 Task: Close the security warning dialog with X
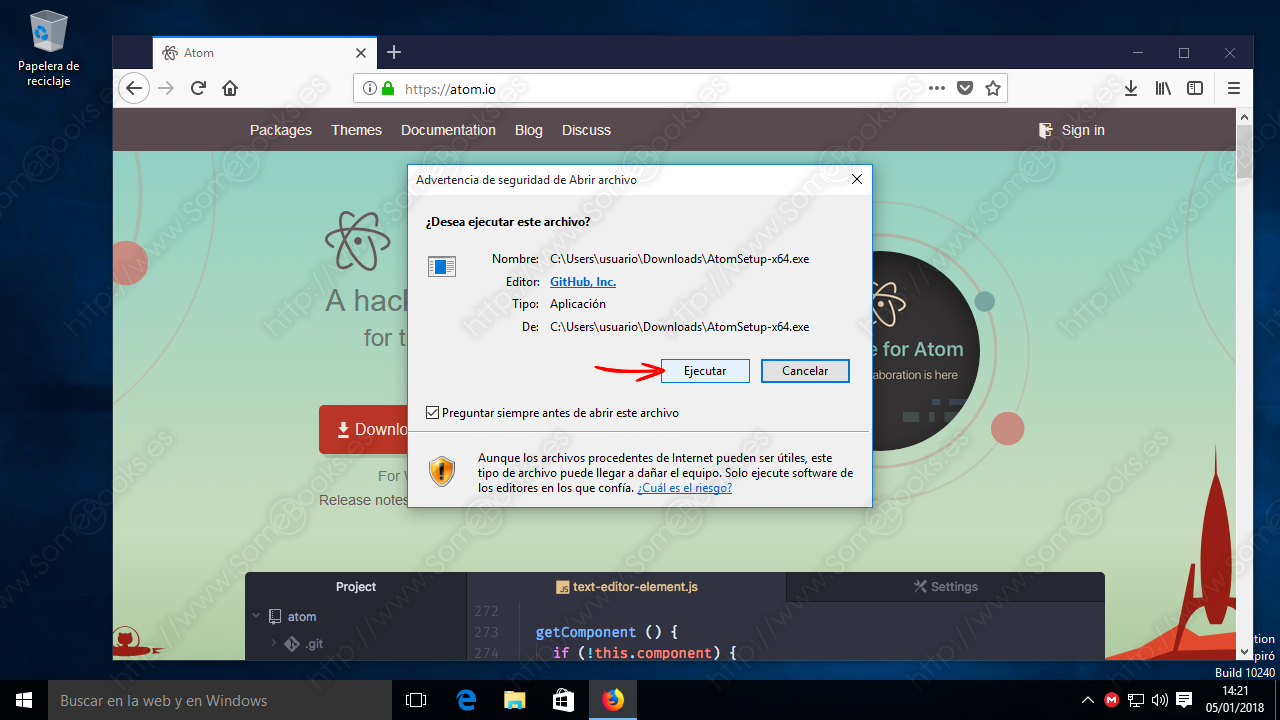click(856, 180)
